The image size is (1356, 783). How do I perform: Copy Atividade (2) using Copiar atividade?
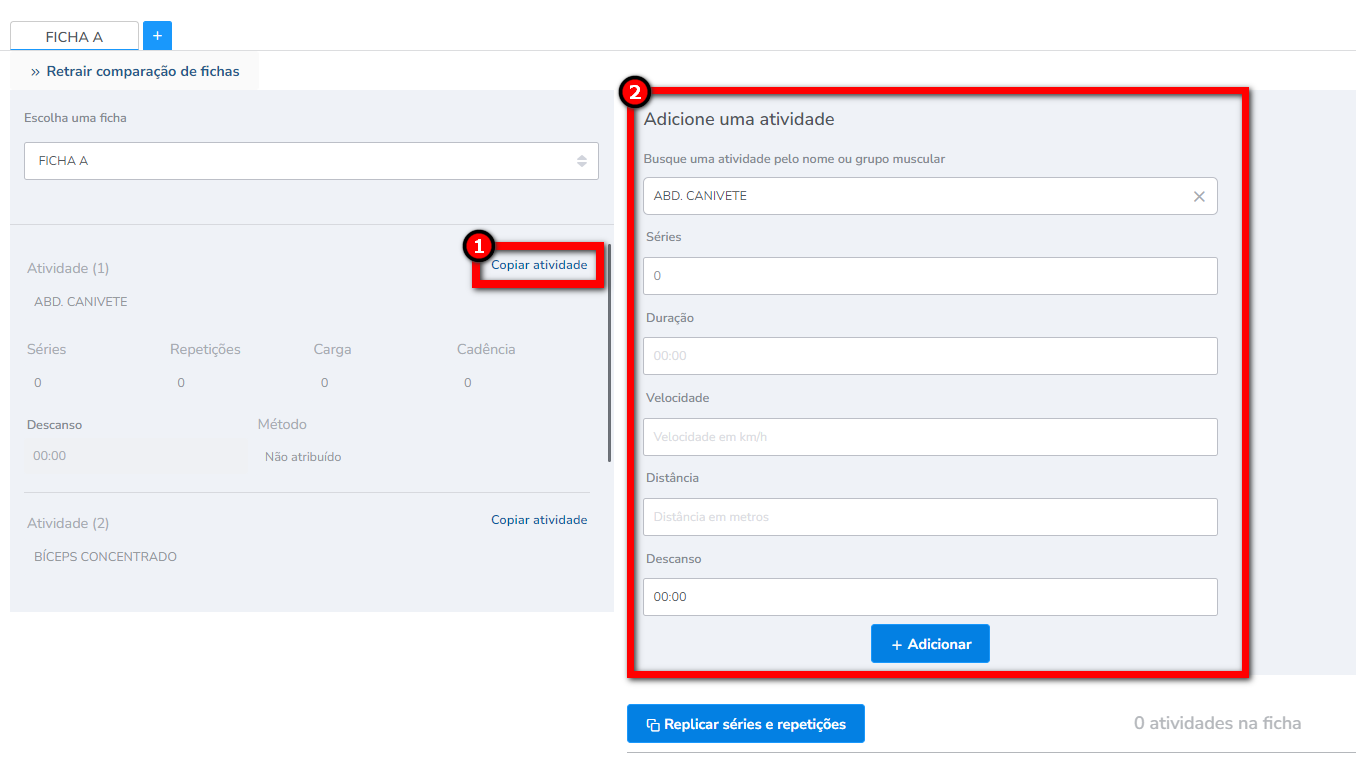[539, 520]
